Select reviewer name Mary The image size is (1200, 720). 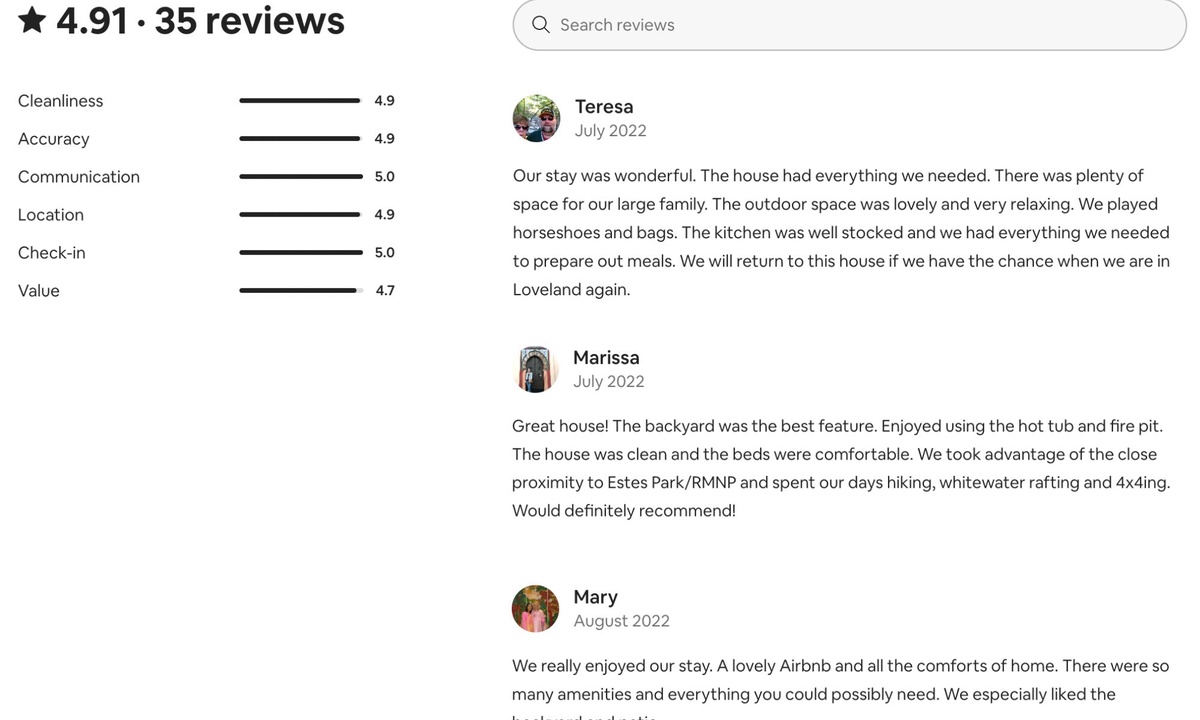pos(595,597)
